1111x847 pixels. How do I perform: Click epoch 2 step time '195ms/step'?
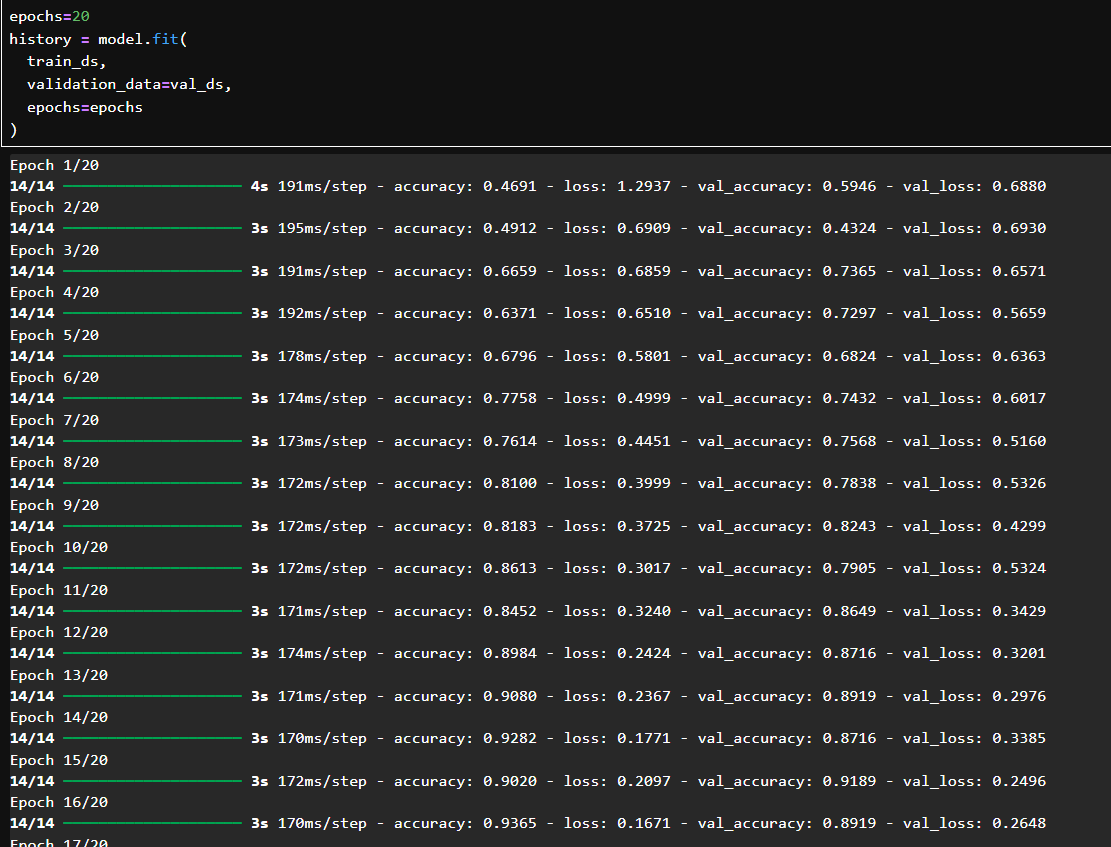pos(322,228)
